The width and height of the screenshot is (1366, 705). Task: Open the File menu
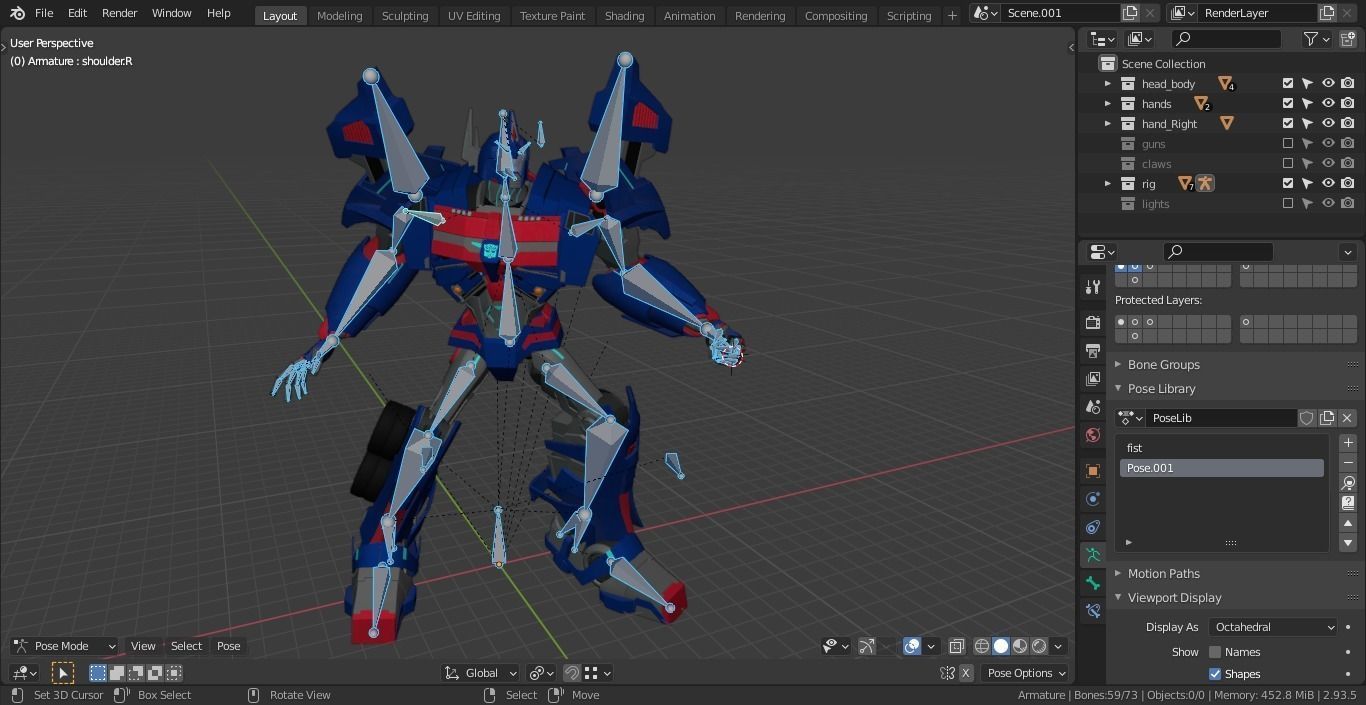tap(44, 13)
